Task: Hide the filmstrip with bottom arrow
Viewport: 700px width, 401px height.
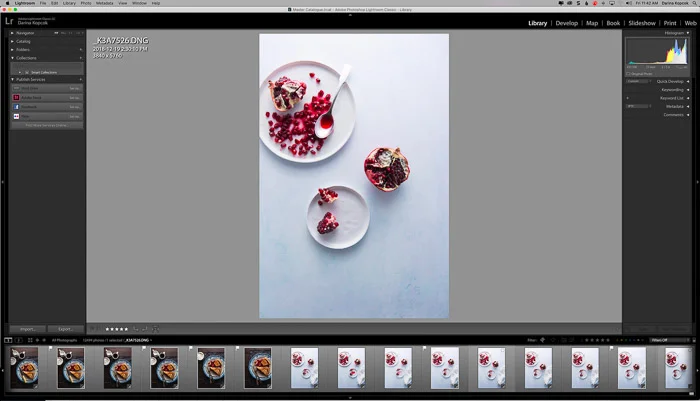Action: click(350, 397)
